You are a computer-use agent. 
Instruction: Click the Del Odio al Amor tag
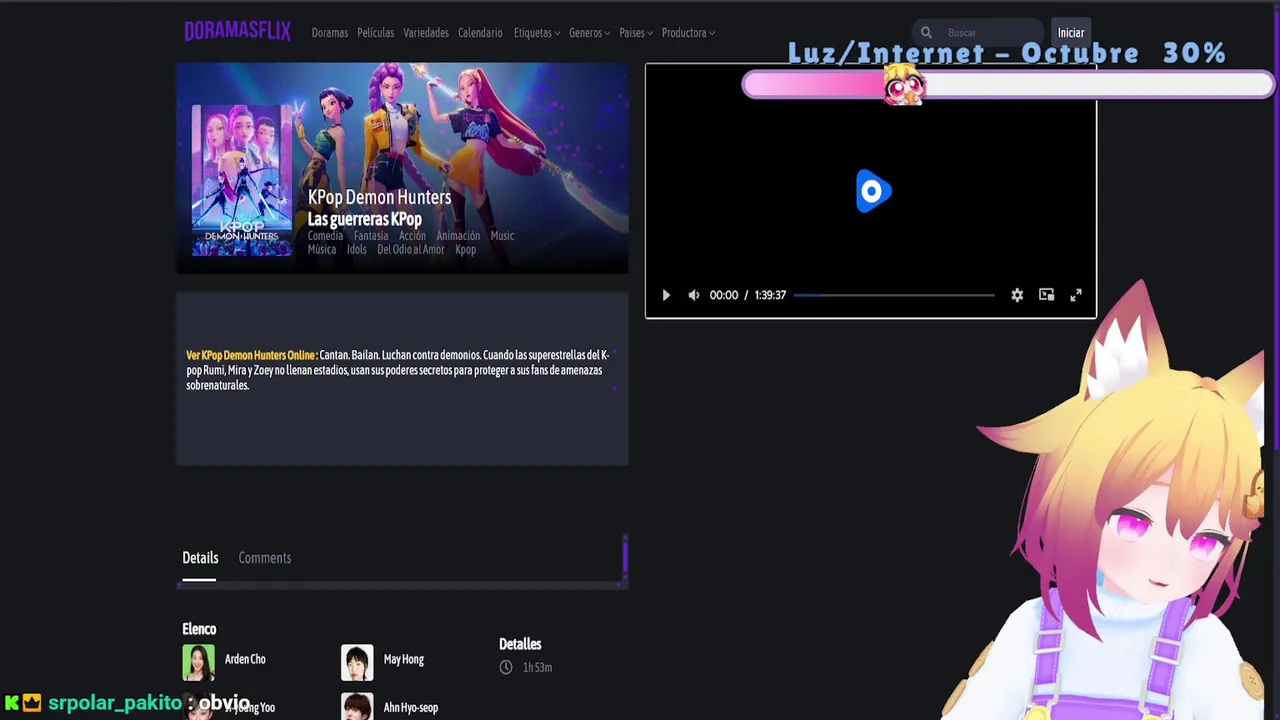410,250
